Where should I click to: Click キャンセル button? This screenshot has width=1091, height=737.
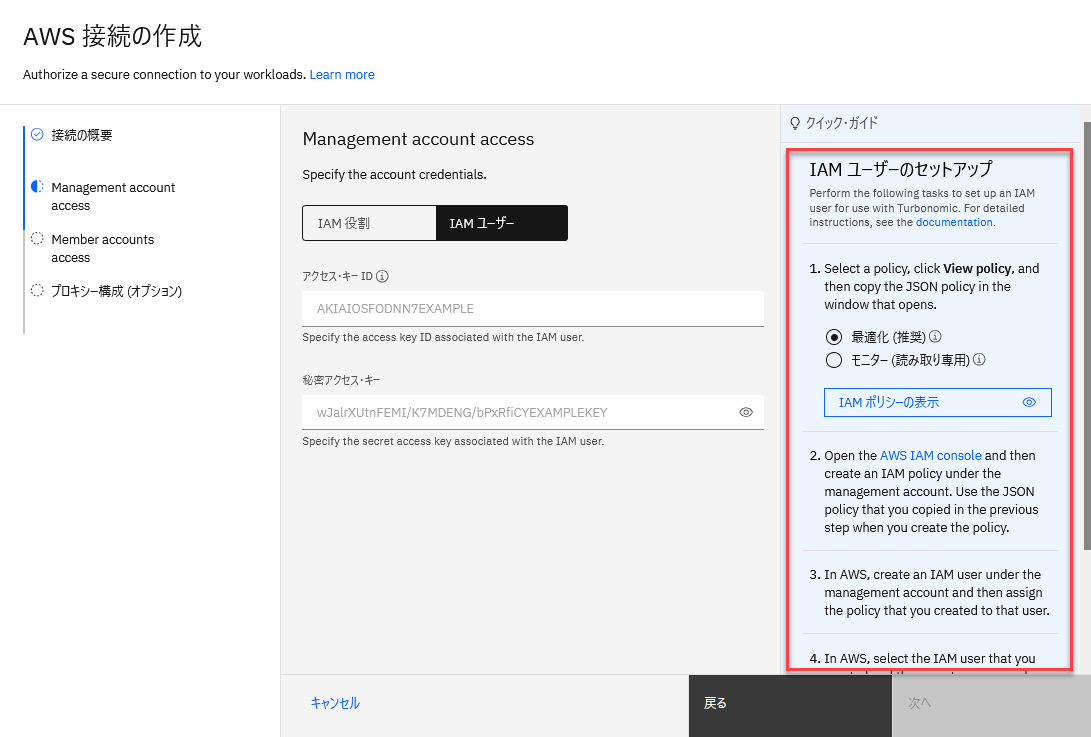pos(335,703)
